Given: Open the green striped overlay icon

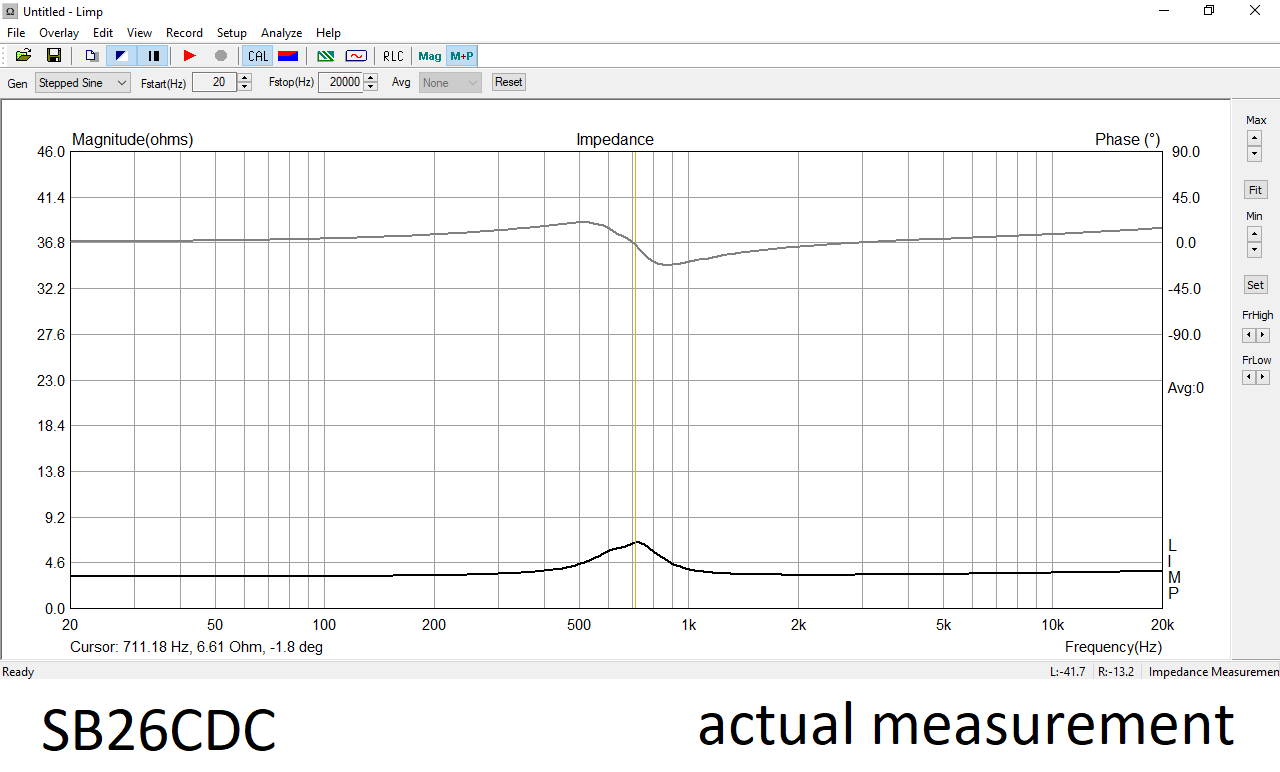Looking at the screenshot, I should click(325, 56).
